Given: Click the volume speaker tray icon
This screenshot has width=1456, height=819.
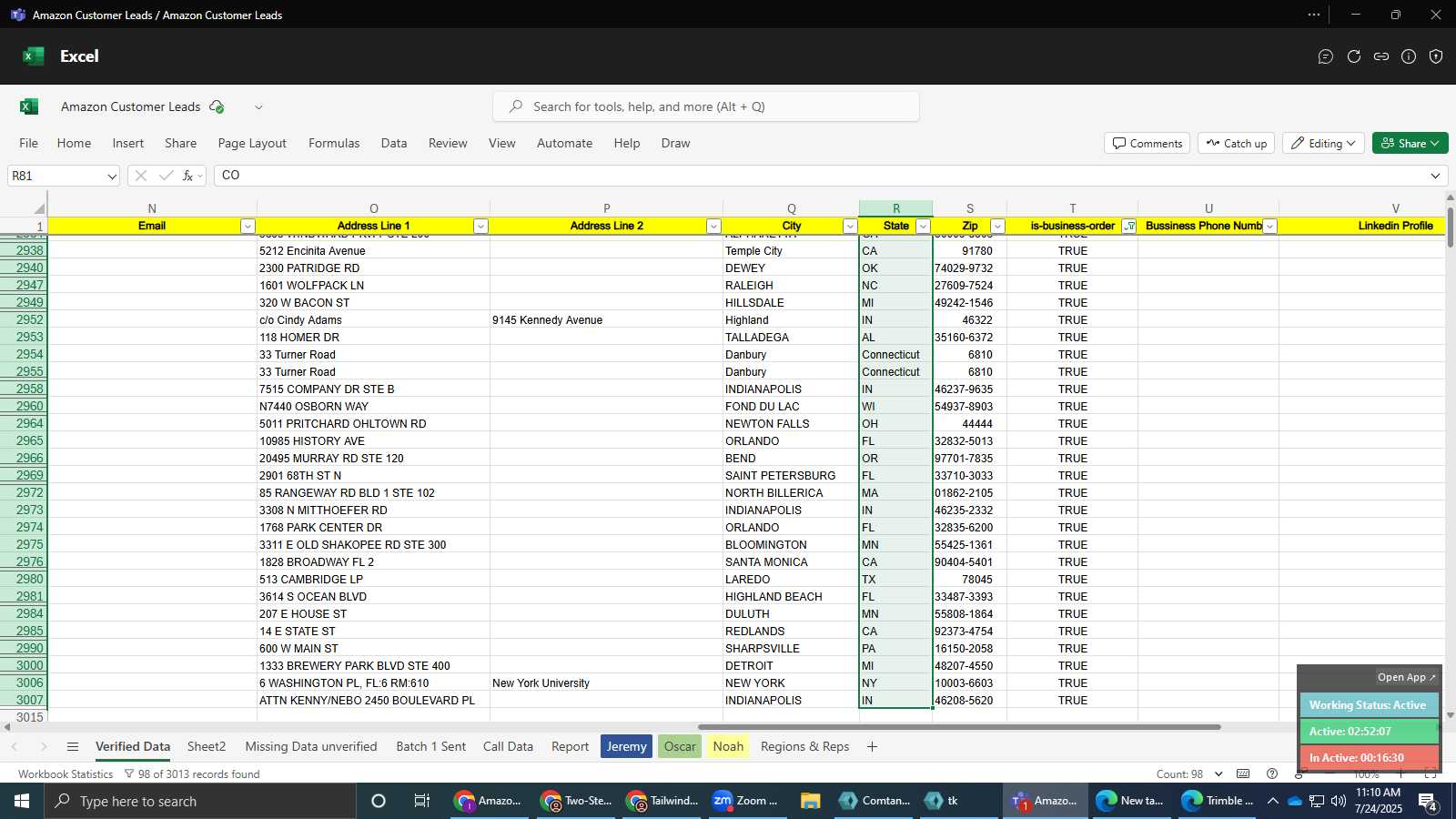Looking at the screenshot, I should [1338, 801].
